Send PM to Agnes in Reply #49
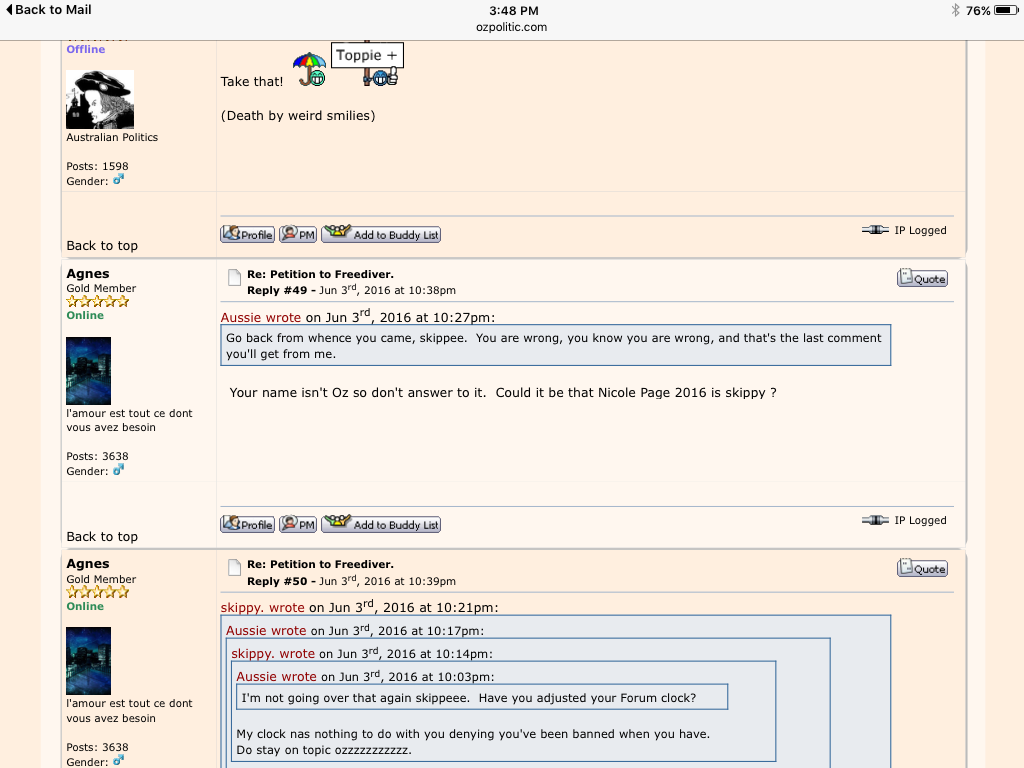The height and width of the screenshot is (768, 1024). point(298,524)
